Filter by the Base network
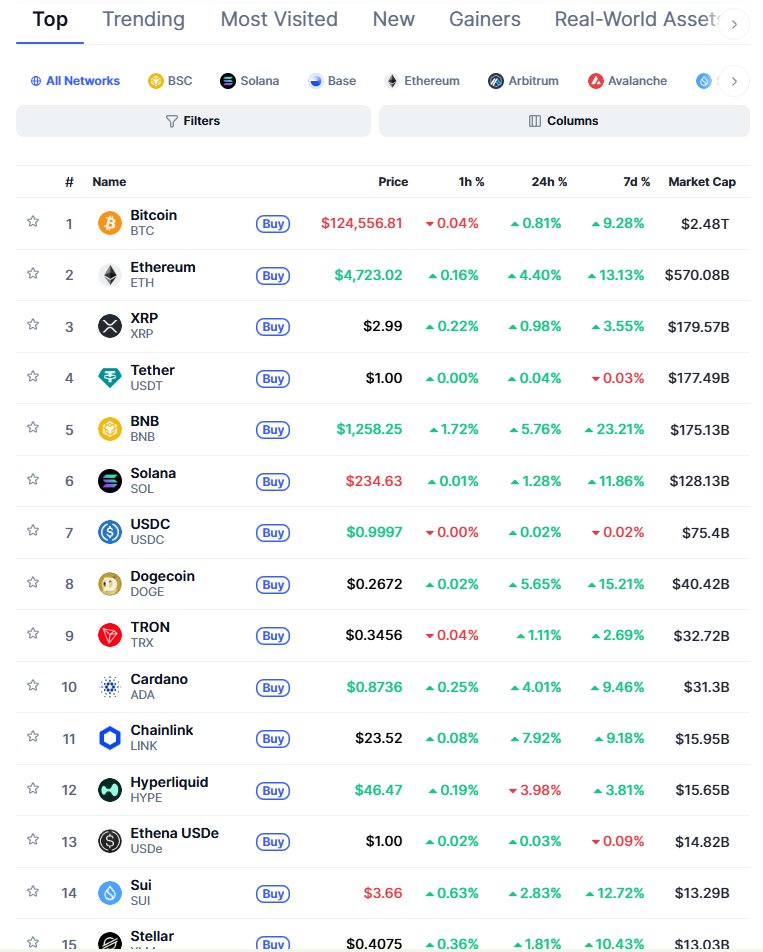The image size is (763, 952). click(x=332, y=81)
